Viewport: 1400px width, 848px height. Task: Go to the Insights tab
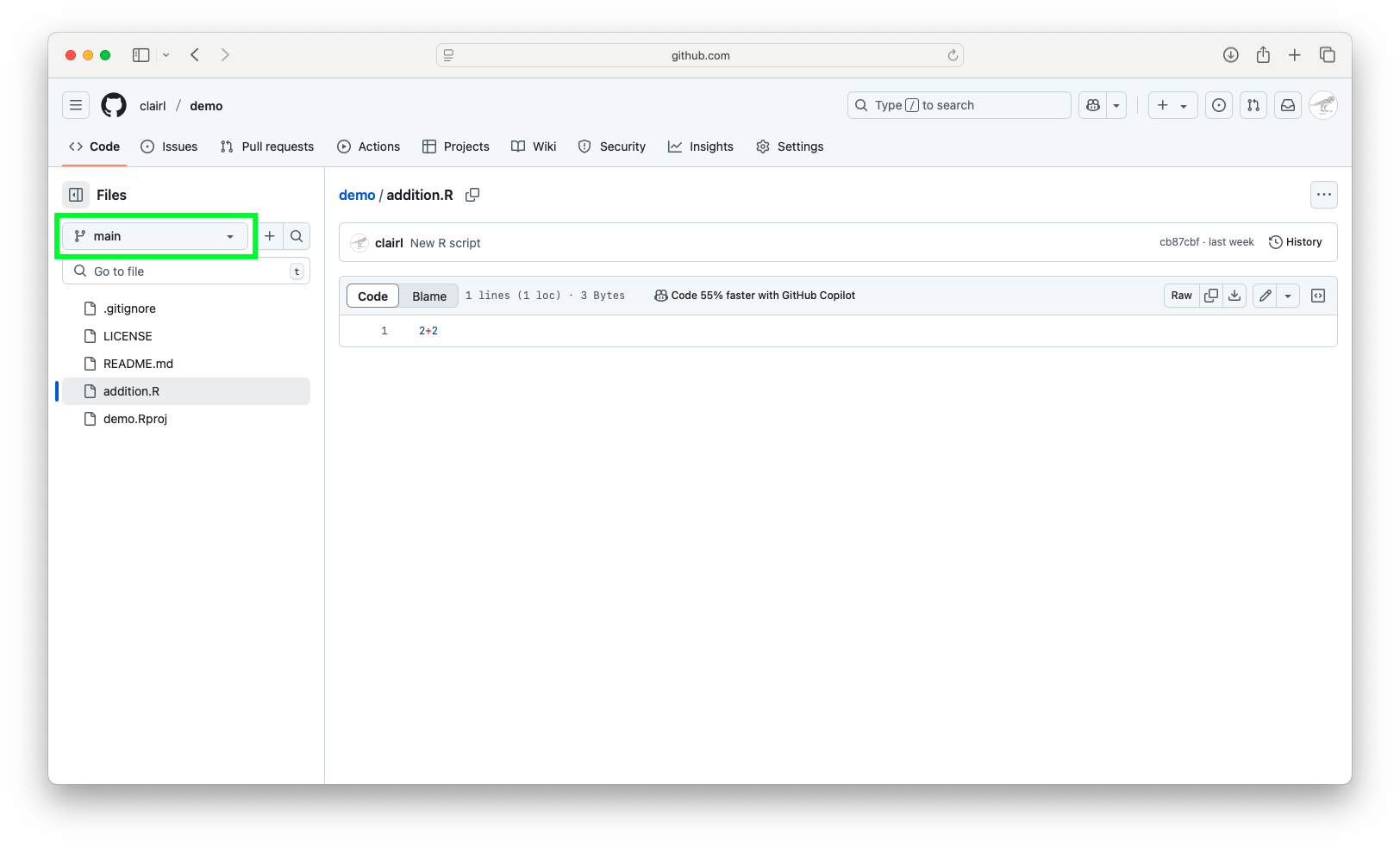click(x=701, y=147)
